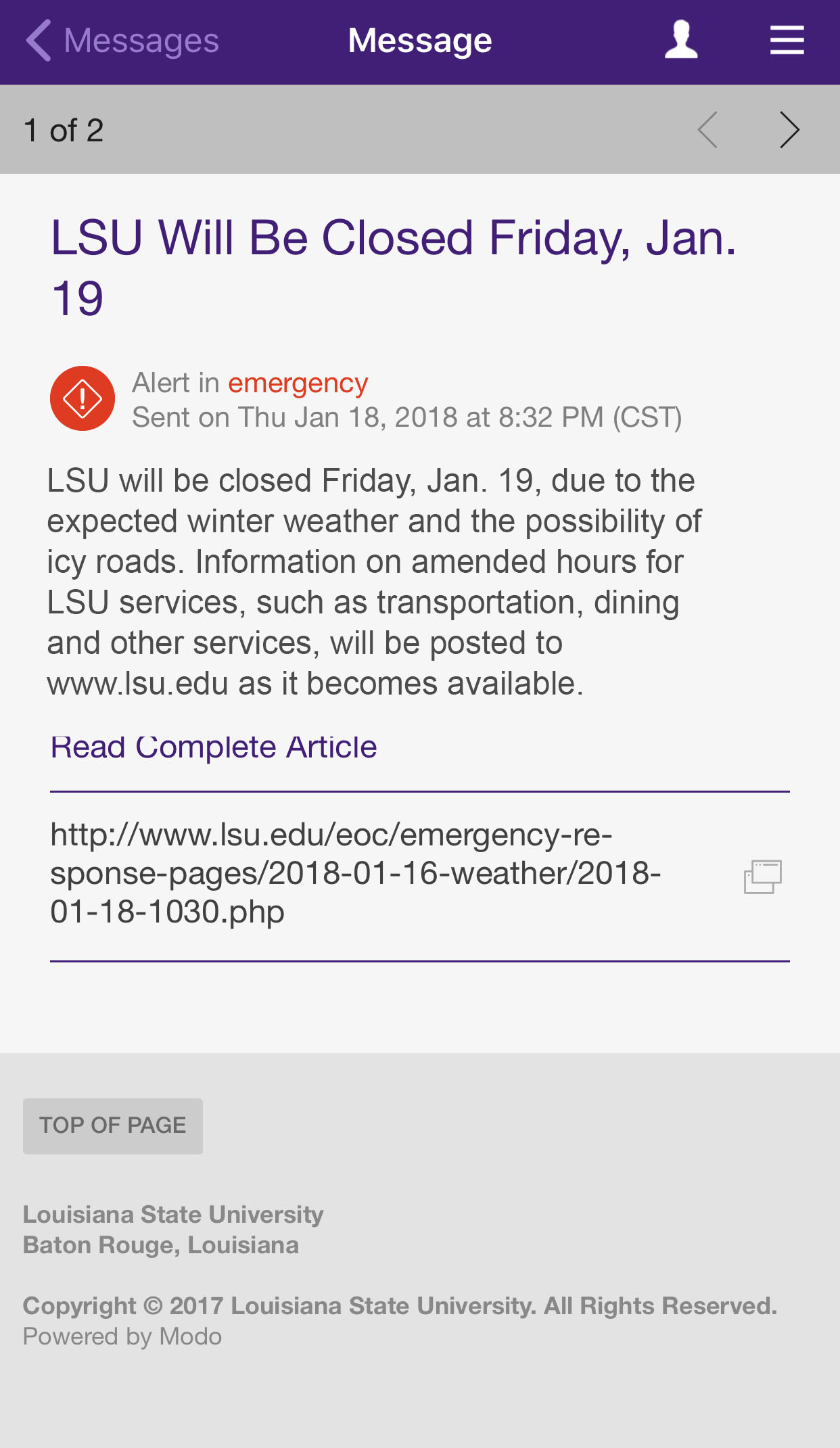Open the Read Complete Article link
This screenshot has height=1448, width=840.
tap(214, 747)
